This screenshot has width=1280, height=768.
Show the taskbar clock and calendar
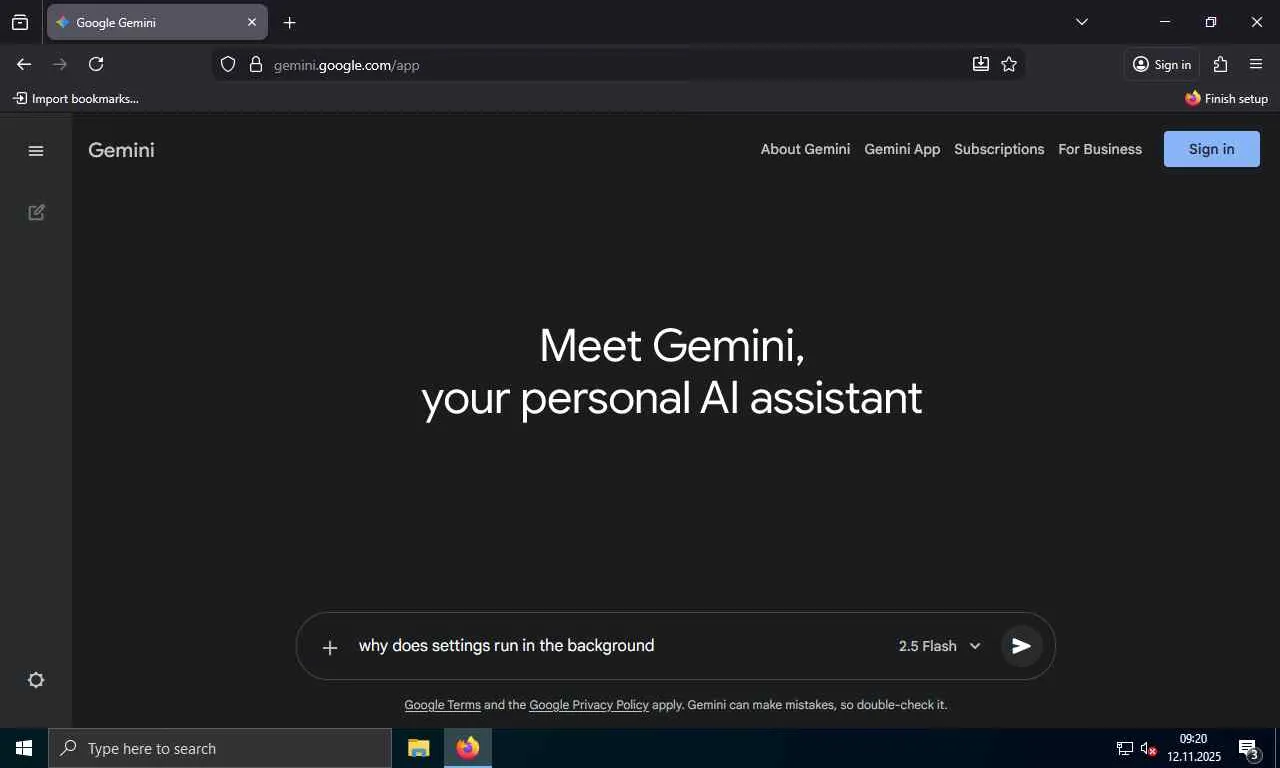1194,748
